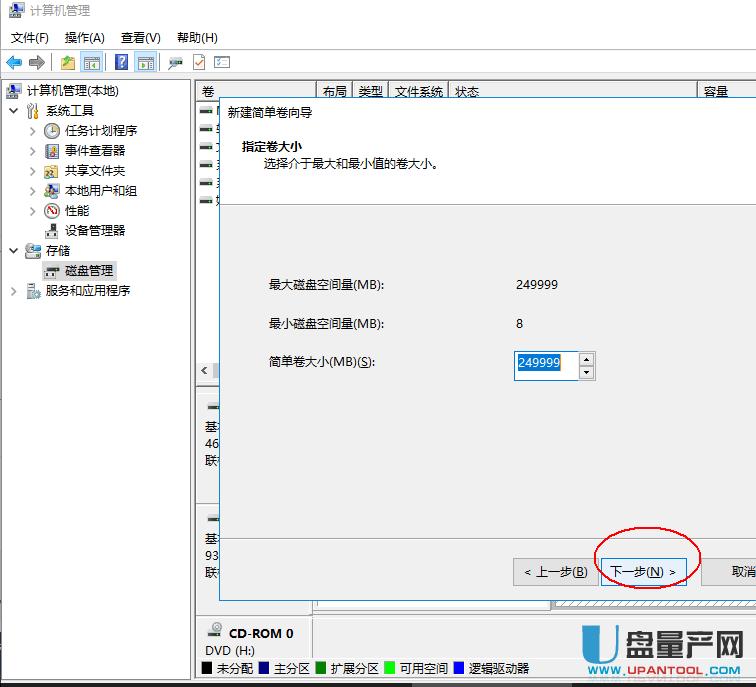This screenshot has width=756, height=687.
Task: Select 设备管理器 in the tree
Action: pos(94,231)
